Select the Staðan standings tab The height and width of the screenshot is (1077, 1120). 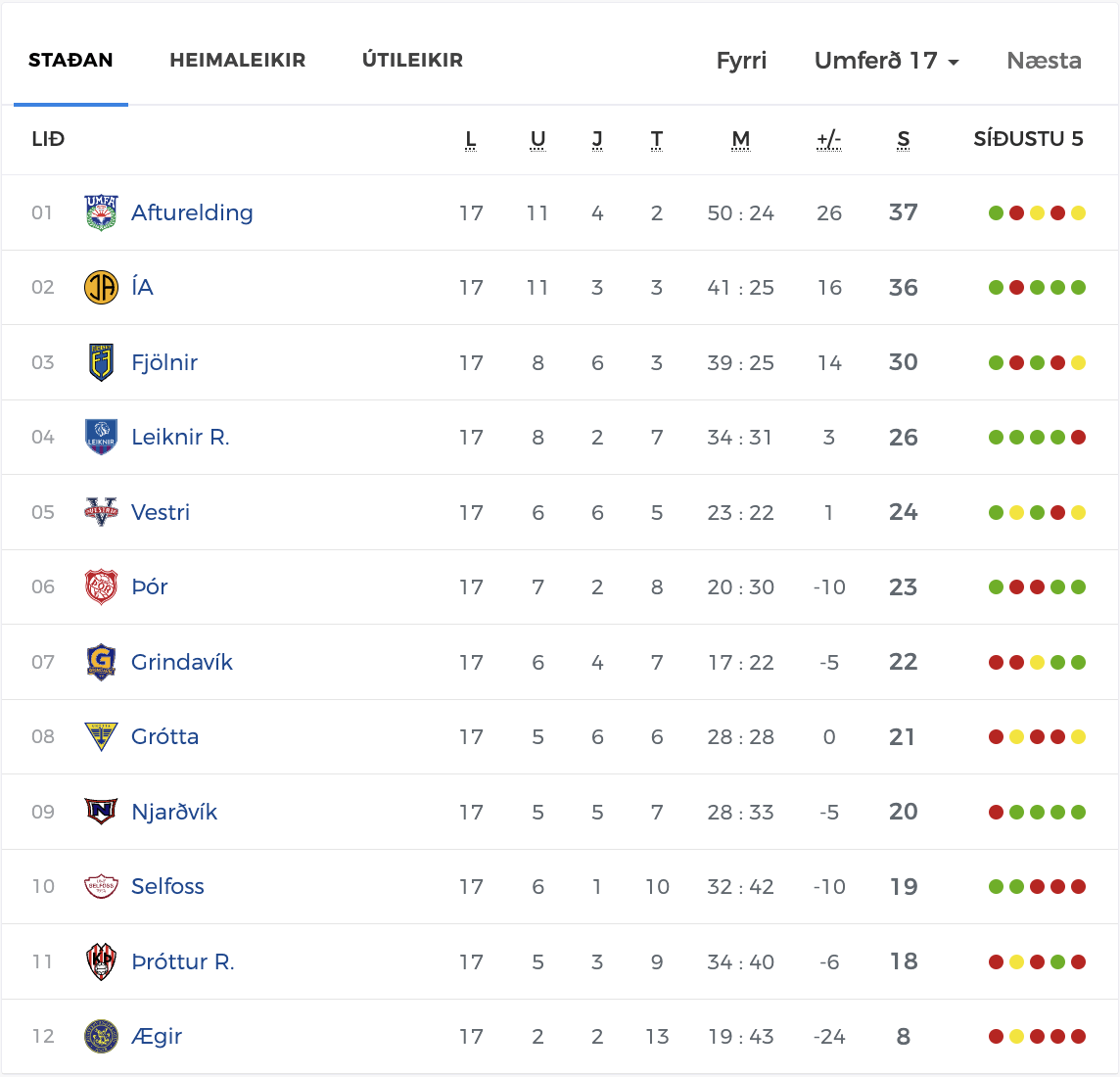[x=70, y=61]
